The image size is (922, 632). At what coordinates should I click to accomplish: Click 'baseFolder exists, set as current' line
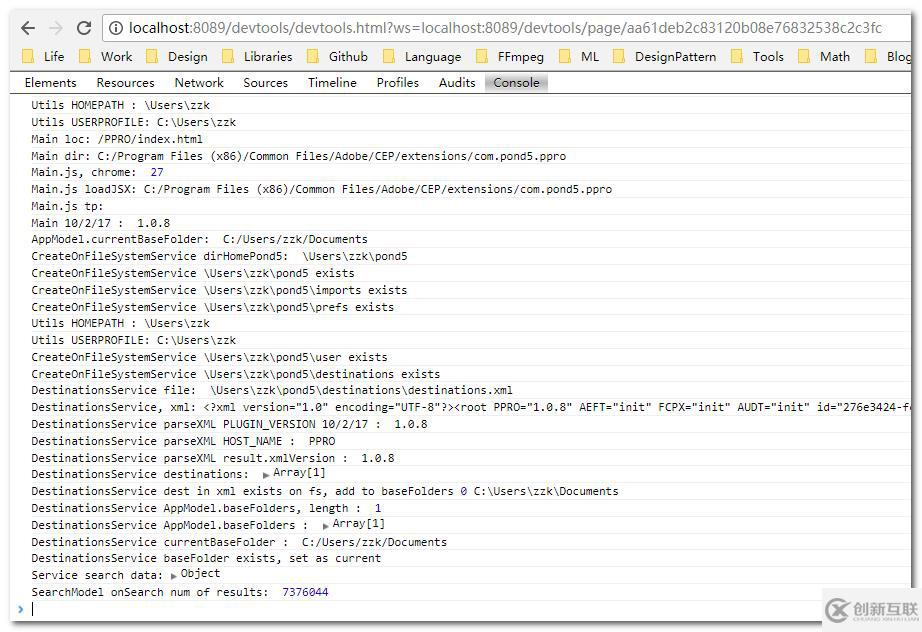[x=206, y=559]
